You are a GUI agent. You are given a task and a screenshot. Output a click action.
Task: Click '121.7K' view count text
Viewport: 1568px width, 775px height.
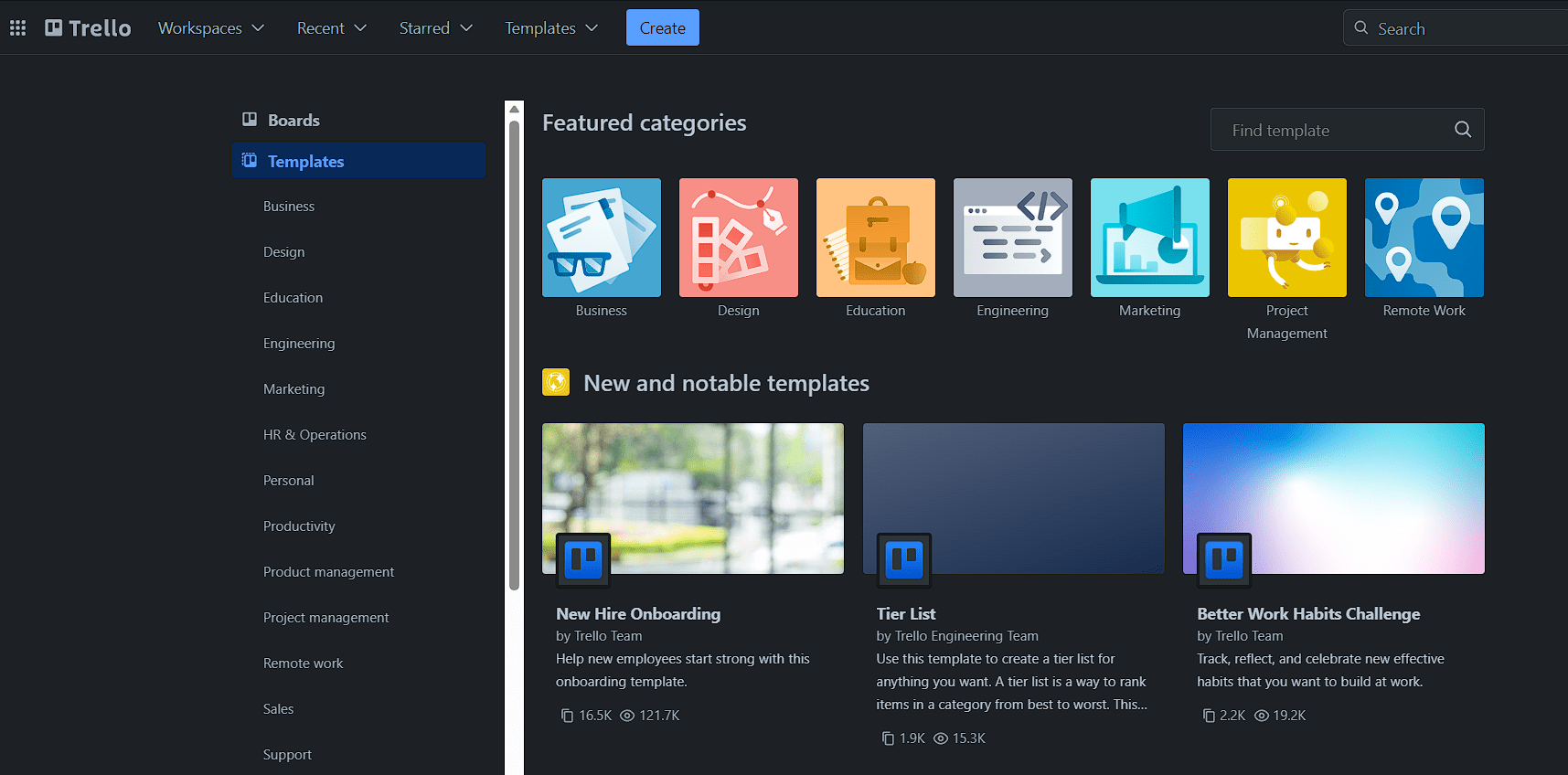[660, 716]
